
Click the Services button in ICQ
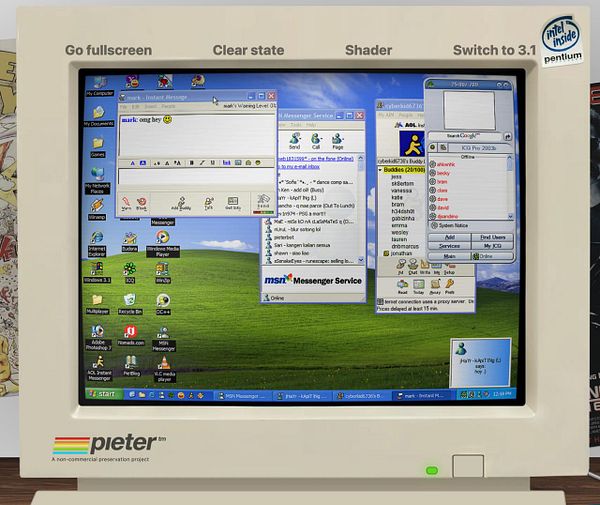[x=450, y=246]
